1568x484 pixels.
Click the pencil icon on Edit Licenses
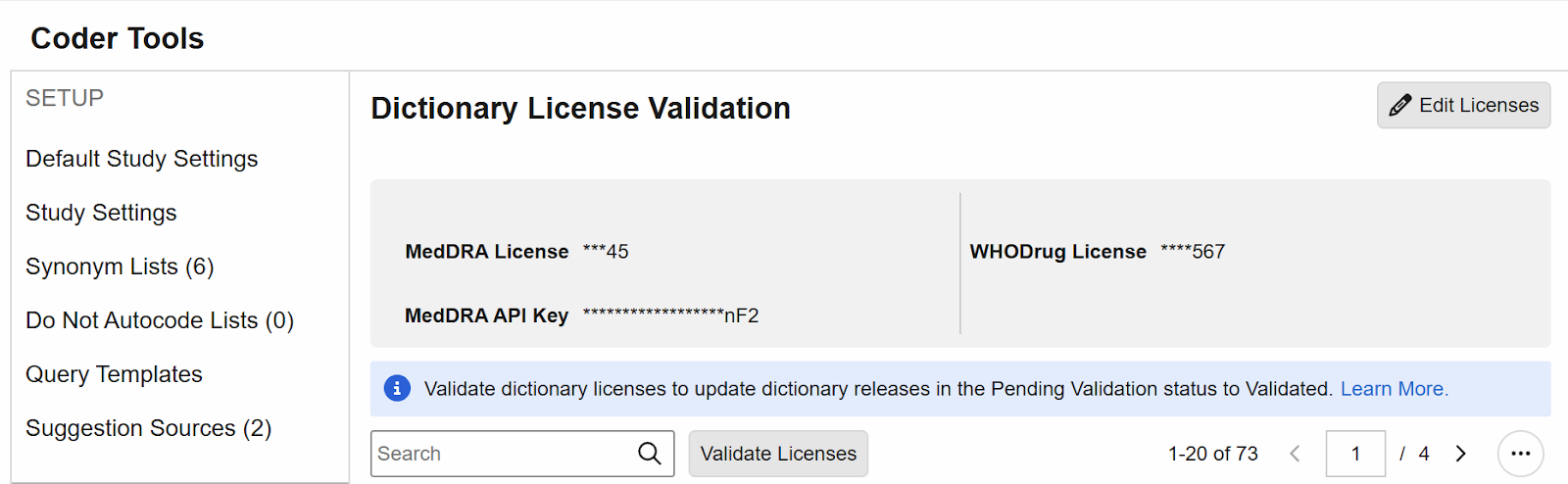1400,105
